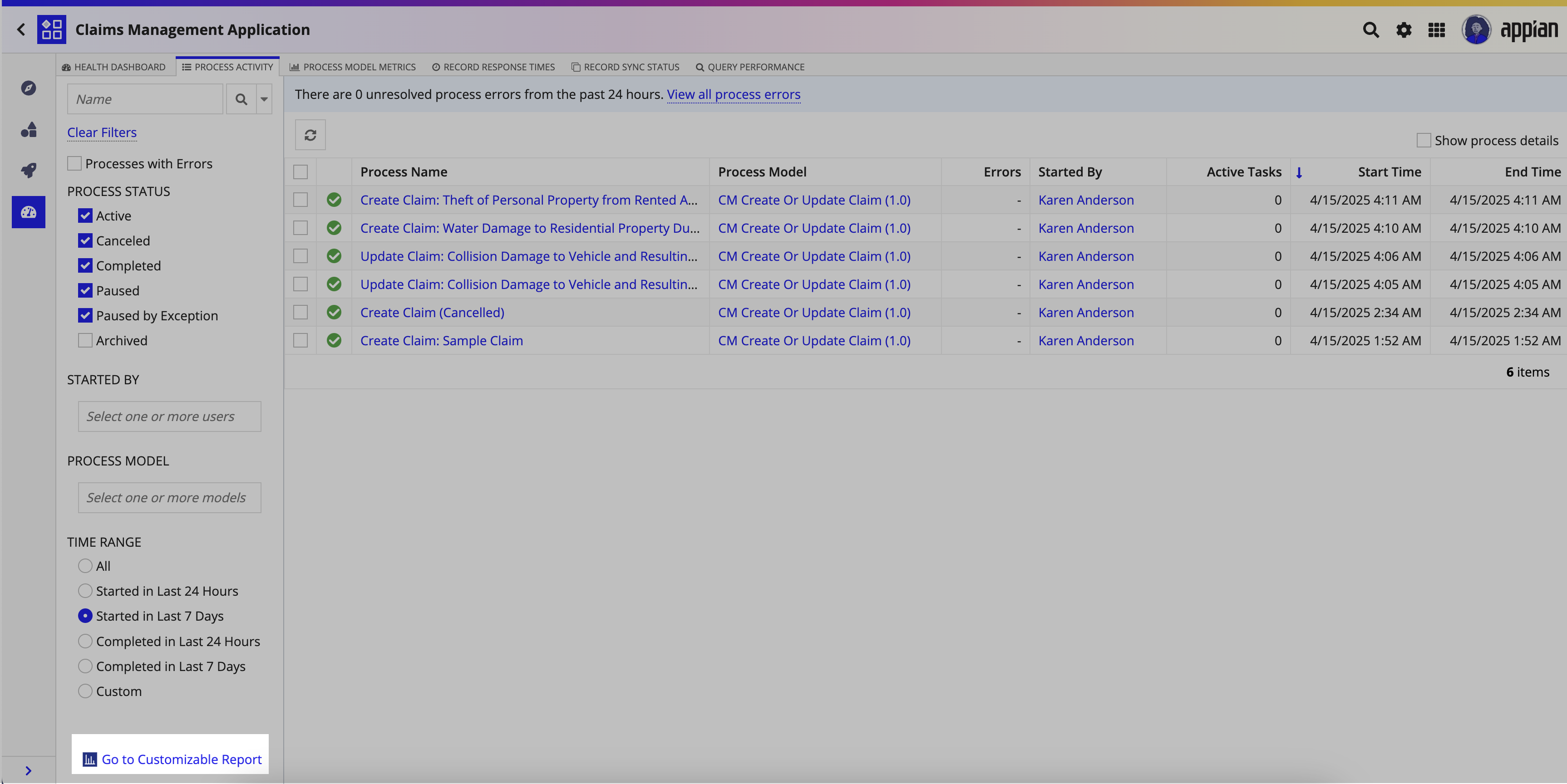Uncheck the Active status filter
Screen dimensions: 1567x784
pyautogui.click(x=85, y=216)
